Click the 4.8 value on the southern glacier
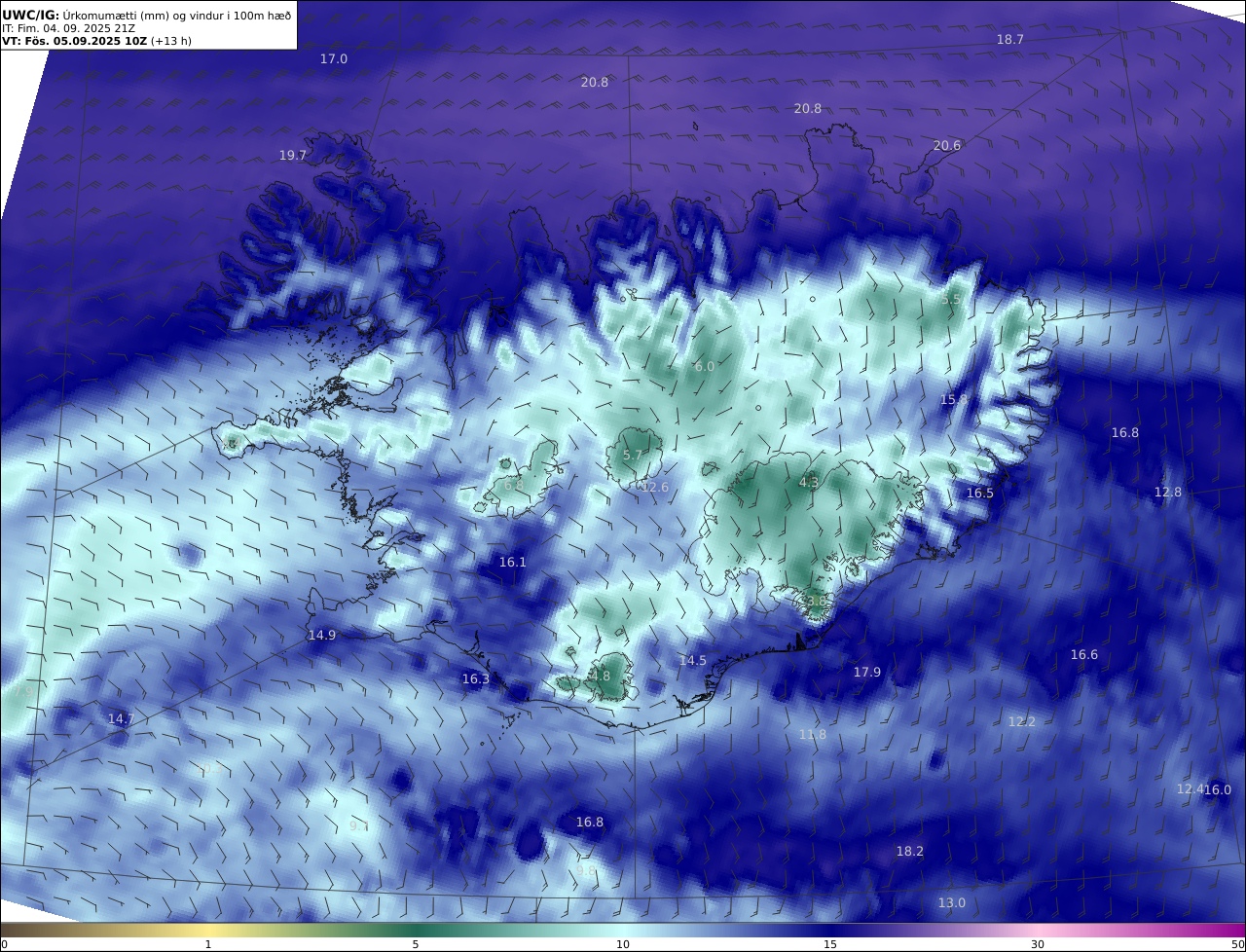 (x=600, y=677)
